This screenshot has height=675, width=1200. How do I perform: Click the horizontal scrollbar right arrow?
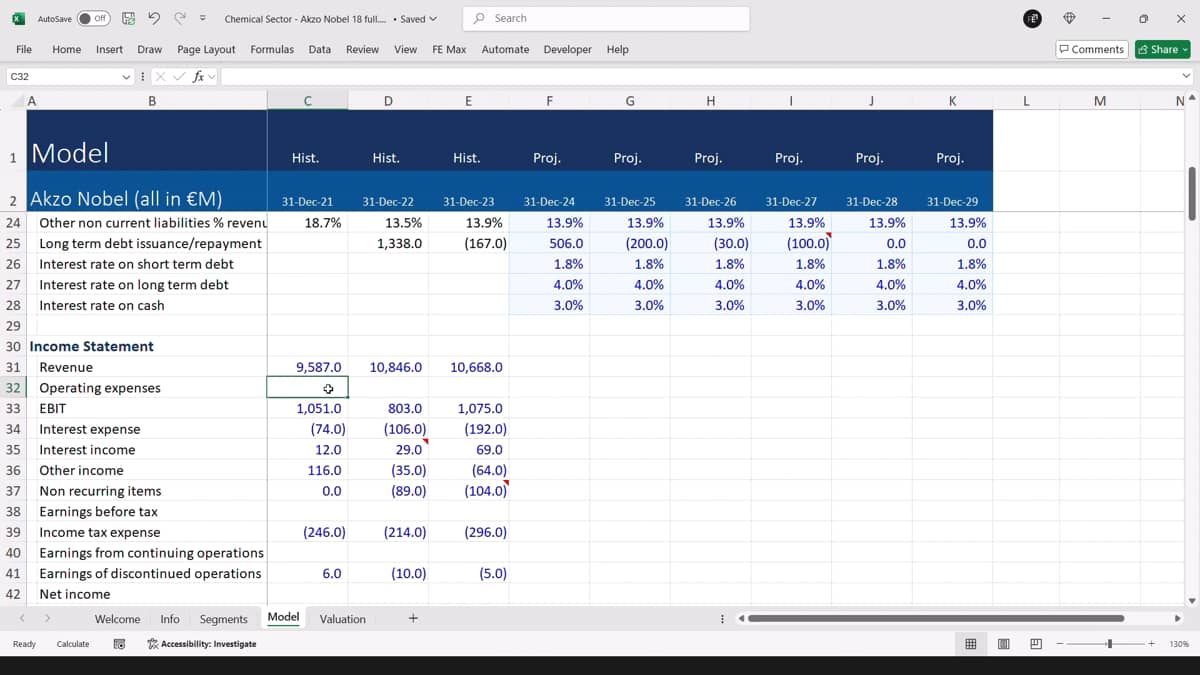click(x=1178, y=618)
